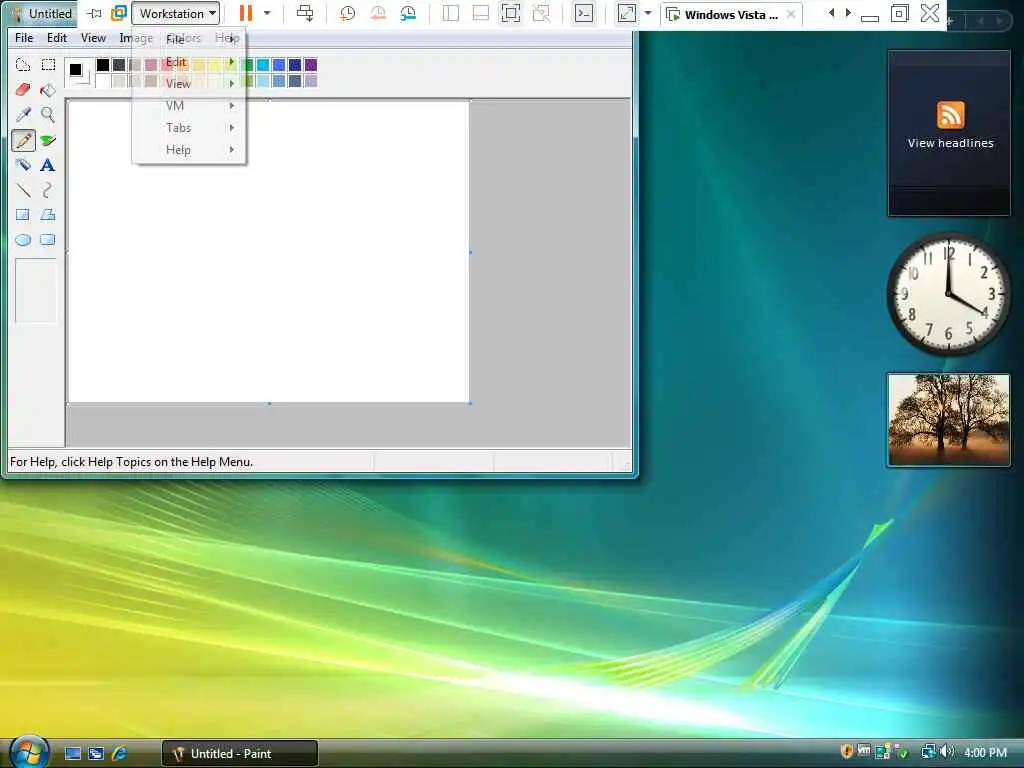Pick the purple color swatch in palette
Image resolution: width=1024 pixels, height=768 pixels.
pos(311,65)
